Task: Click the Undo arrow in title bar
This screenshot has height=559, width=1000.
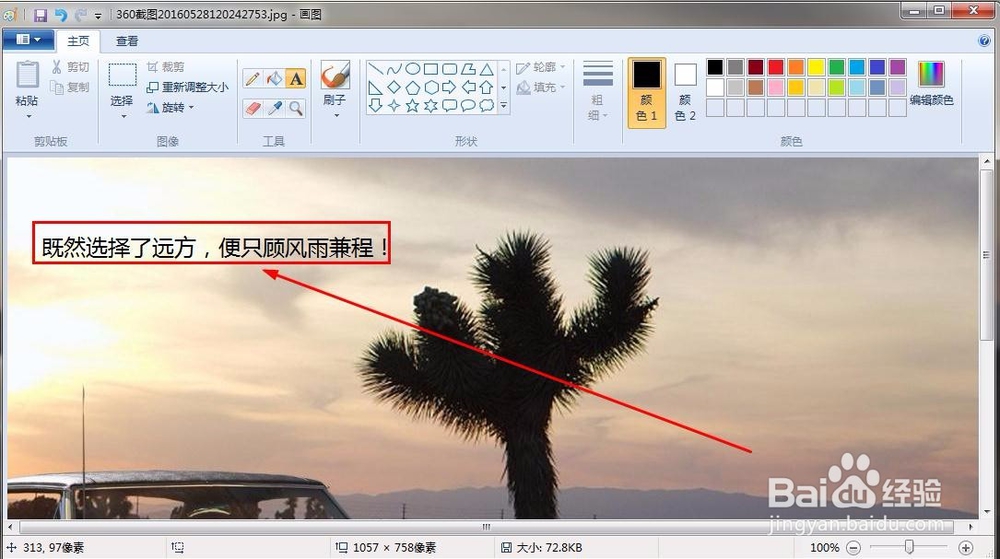Action: (x=61, y=15)
